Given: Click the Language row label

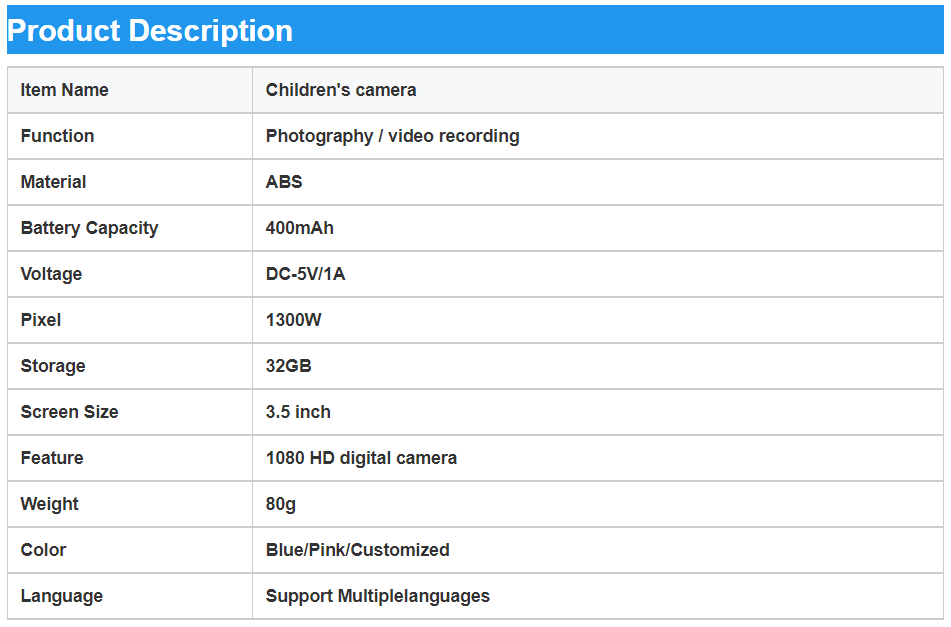Looking at the screenshot, I should 61,596.
